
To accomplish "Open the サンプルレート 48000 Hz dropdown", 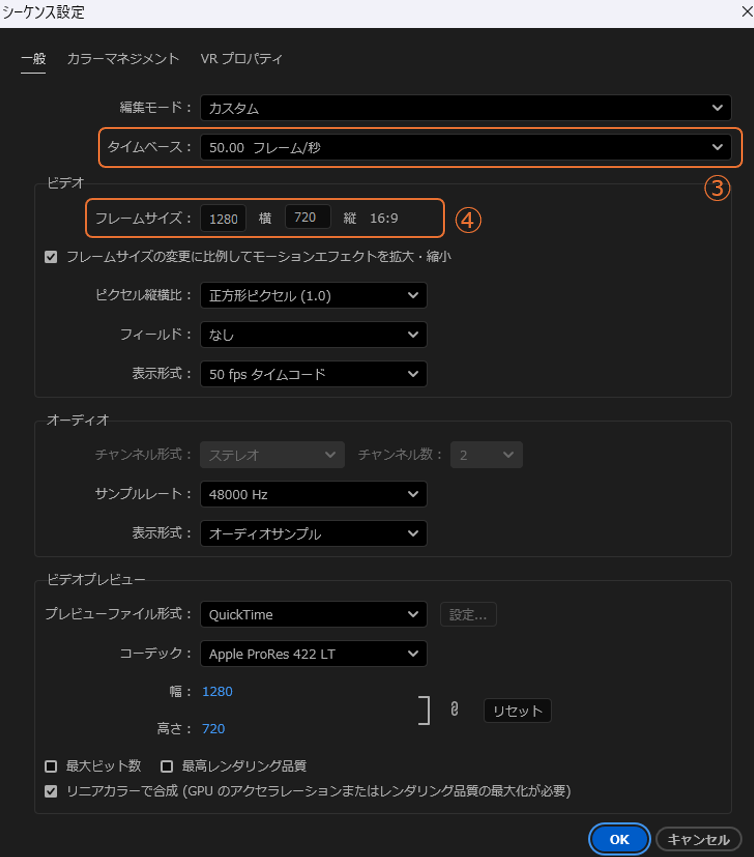I will point(313,494).
